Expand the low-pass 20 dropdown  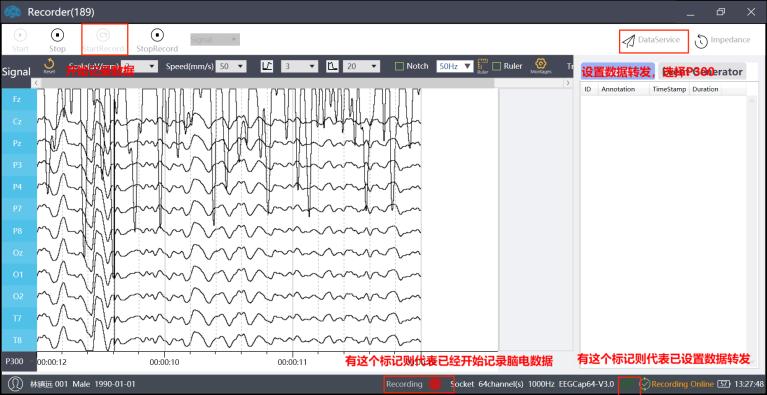tap(361, 66)
